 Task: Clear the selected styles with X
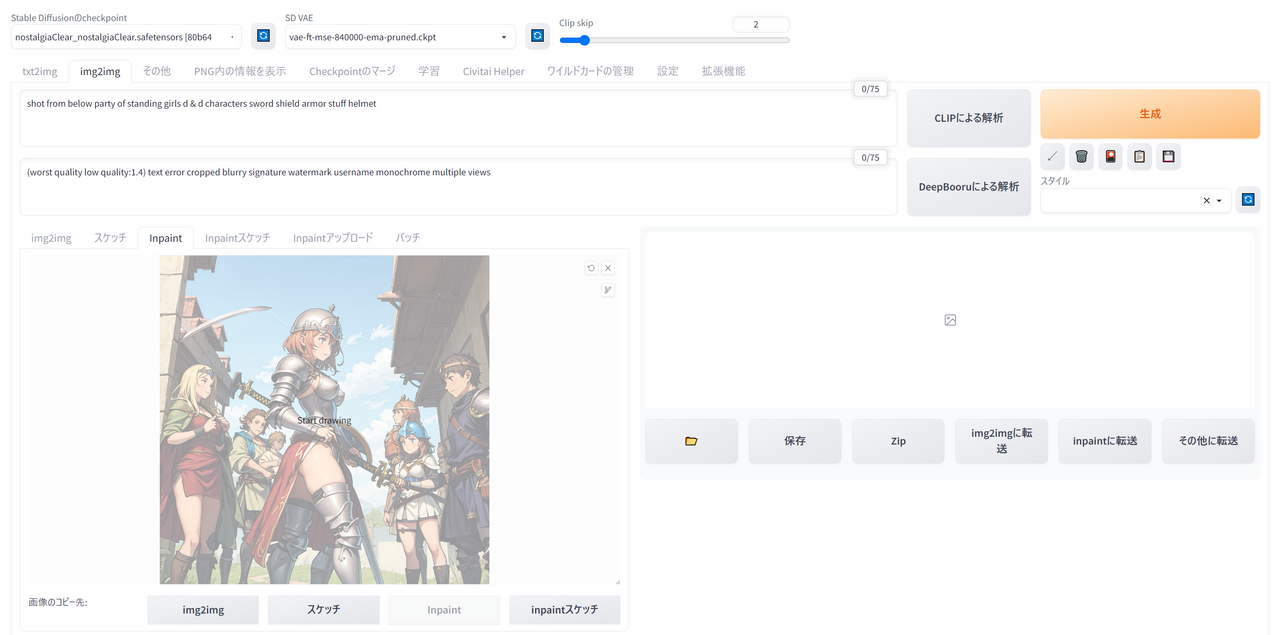[x=1206, y=201]
